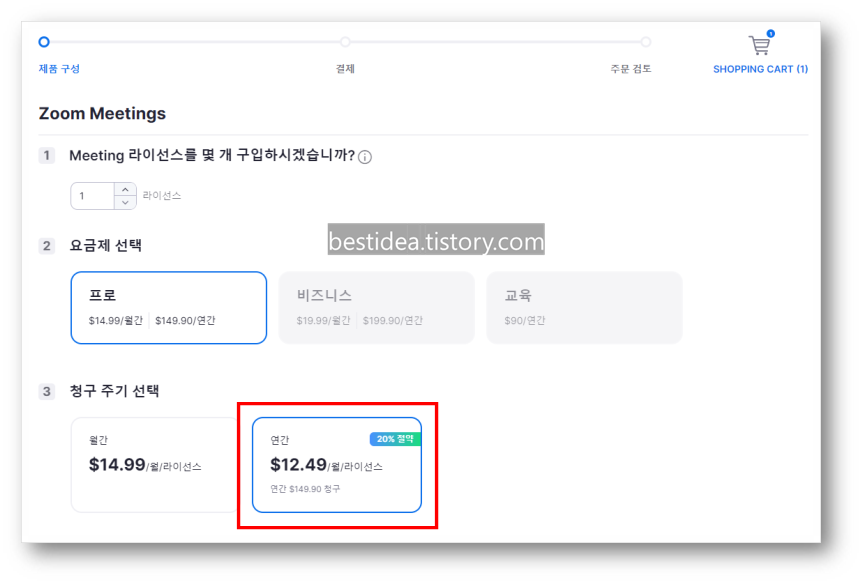
Task: Decrease license count with the down arrow
Action: [x=125, y=203]
